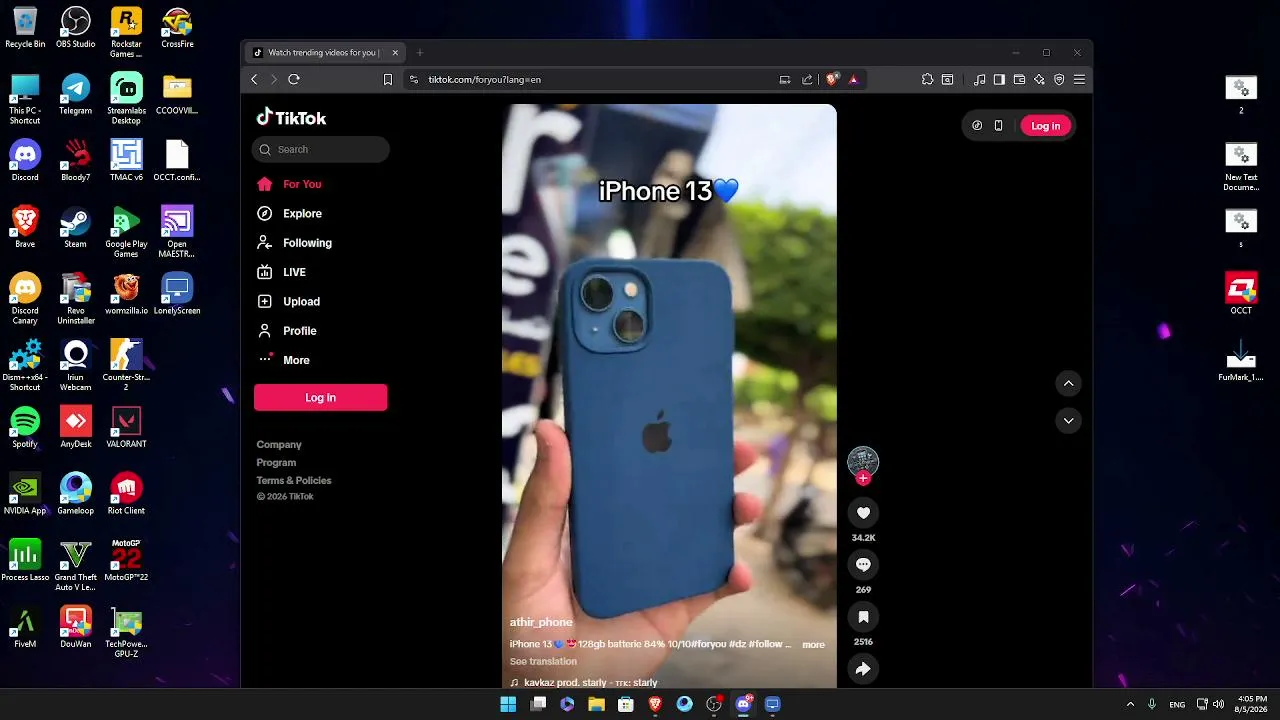
Task: Open the Brave VPN shield icon
Action: pos(1059,79)
